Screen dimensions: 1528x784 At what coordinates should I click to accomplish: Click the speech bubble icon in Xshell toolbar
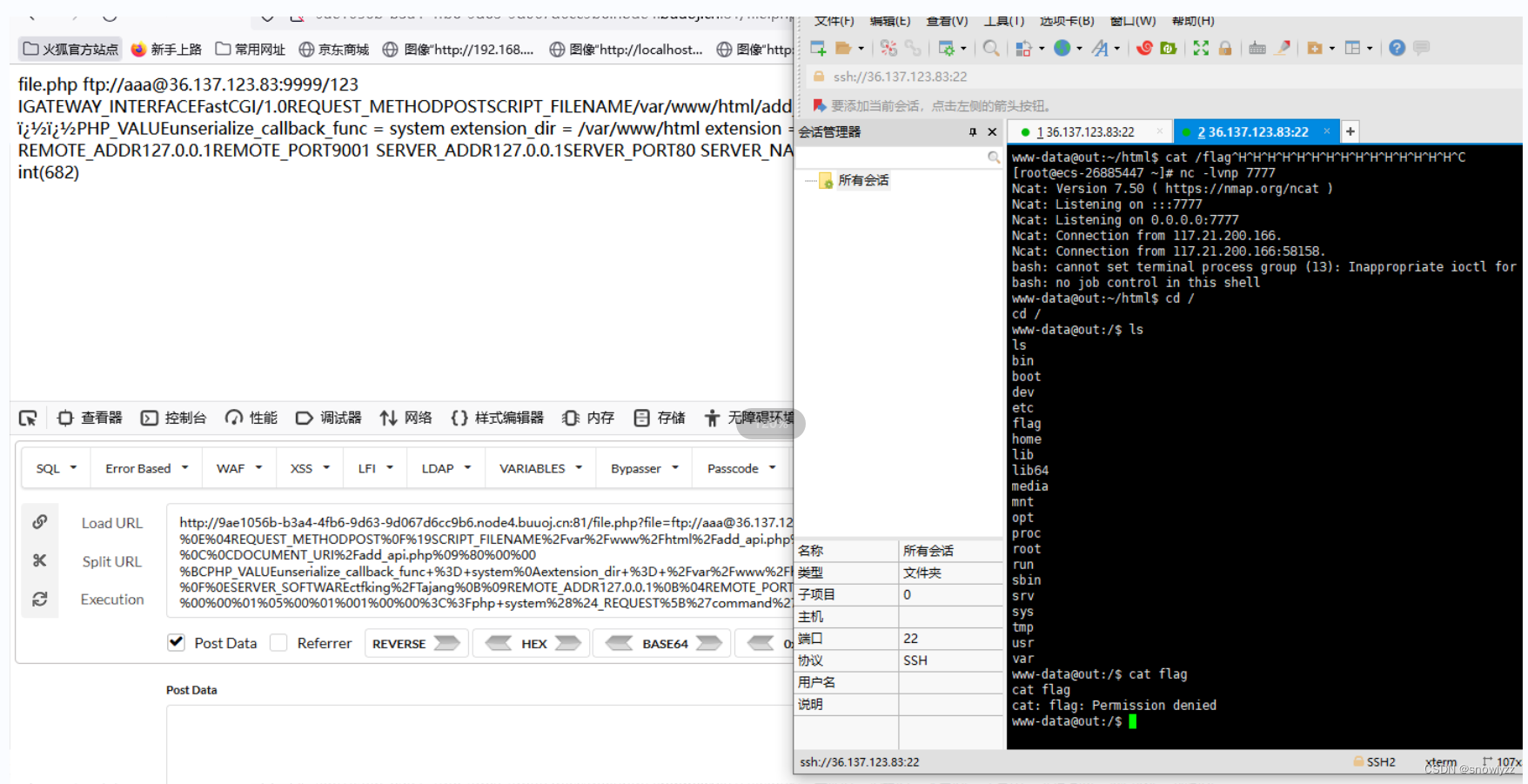[1421, 48]
